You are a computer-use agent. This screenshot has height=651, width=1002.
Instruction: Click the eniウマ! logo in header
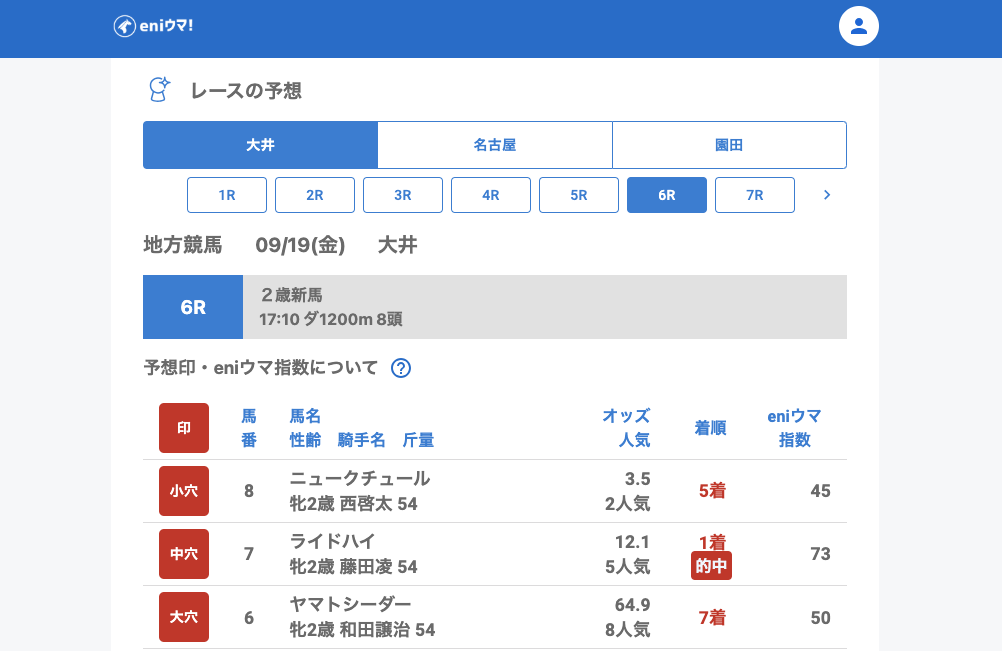153,26
